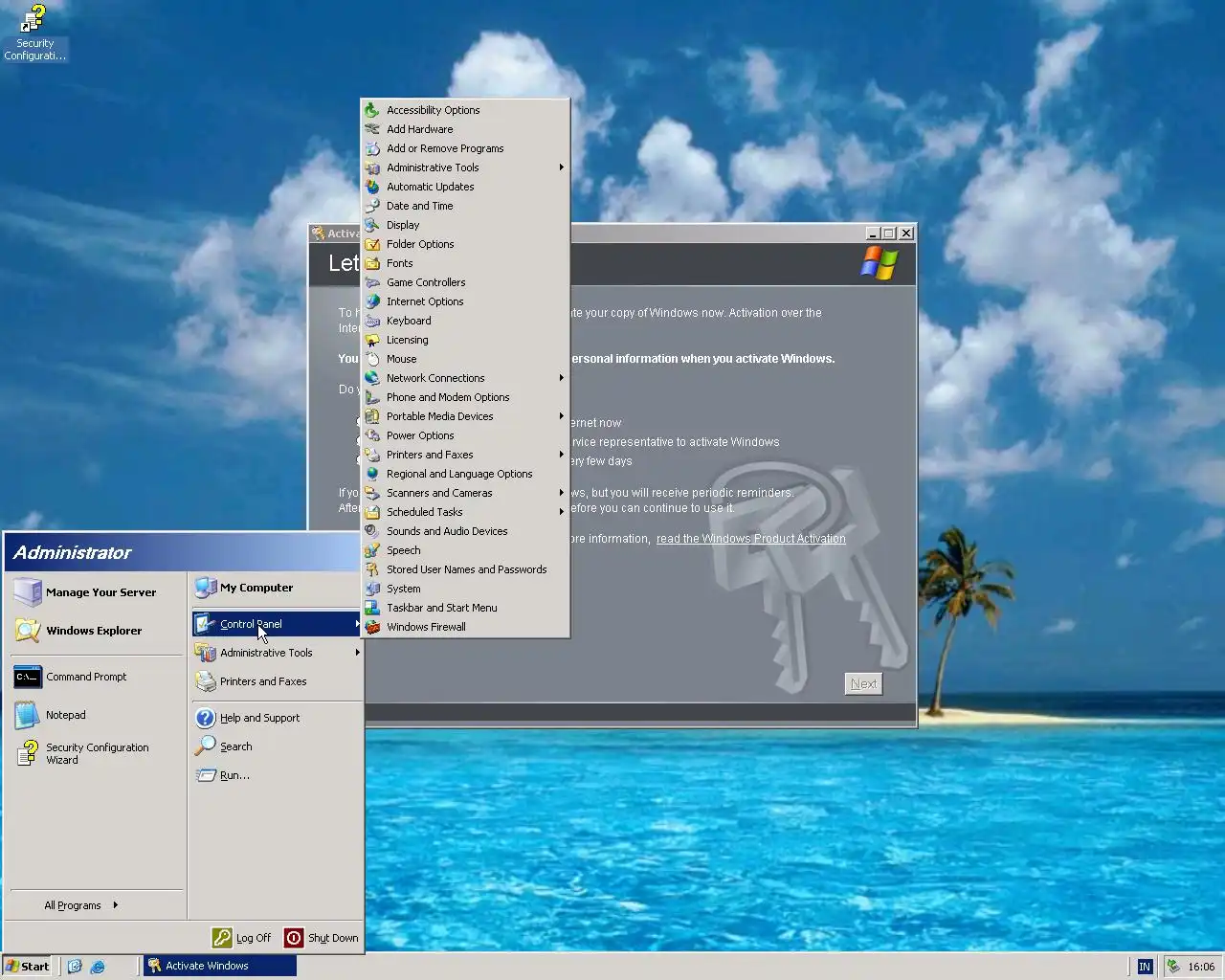Open Date and Time icon
1225x980 pixels.
(372, 206)
